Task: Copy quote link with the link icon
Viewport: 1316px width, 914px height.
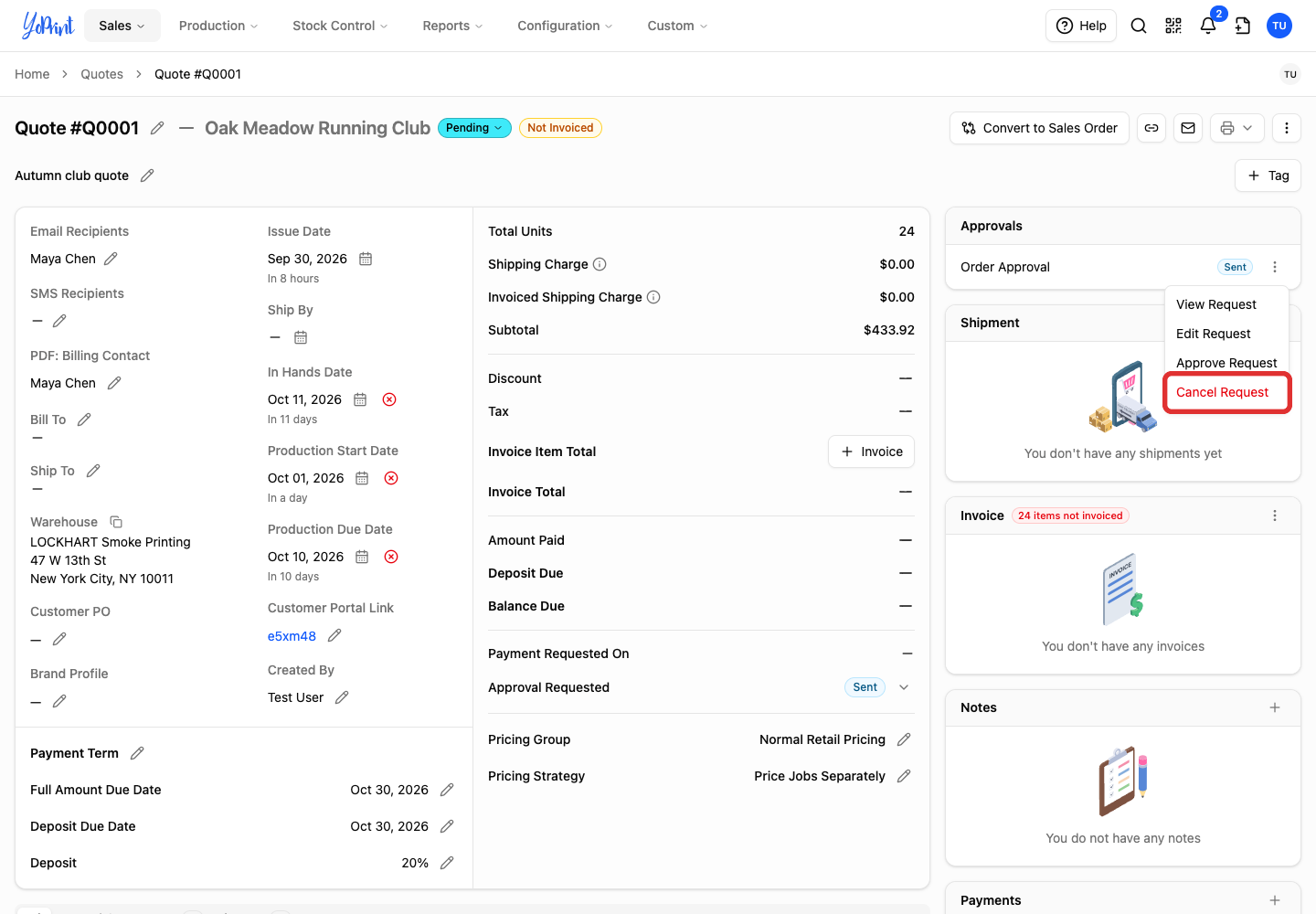Action: (x=1151, y=128)
